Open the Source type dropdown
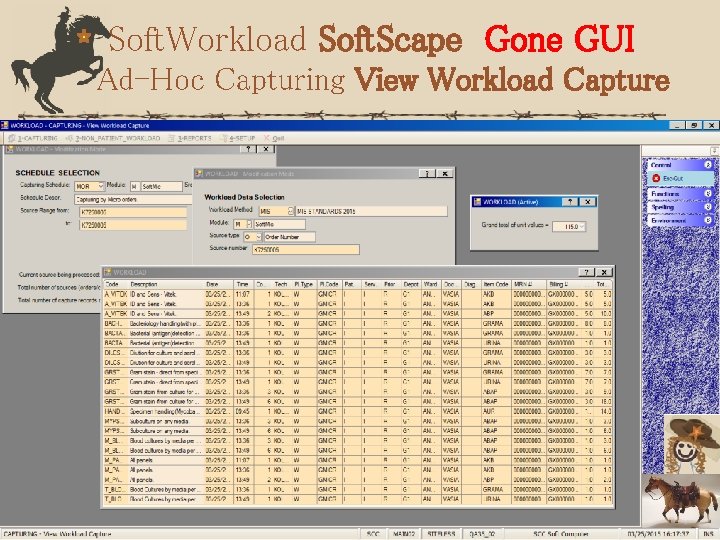The width and height of the screenshot is (720, 540). (x=259, y=237)
